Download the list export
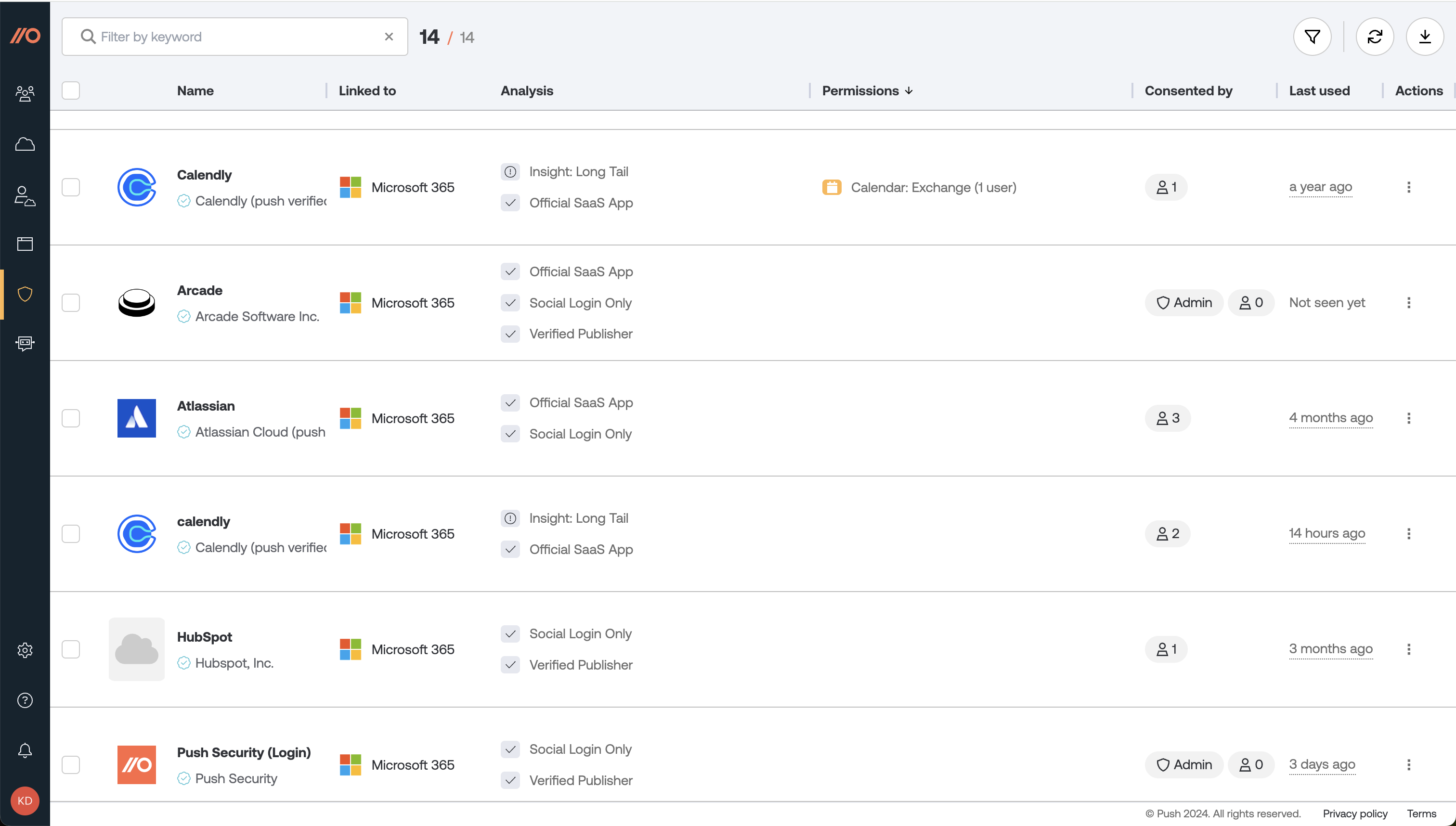 pyautogui.click(x=1424, y=37)
